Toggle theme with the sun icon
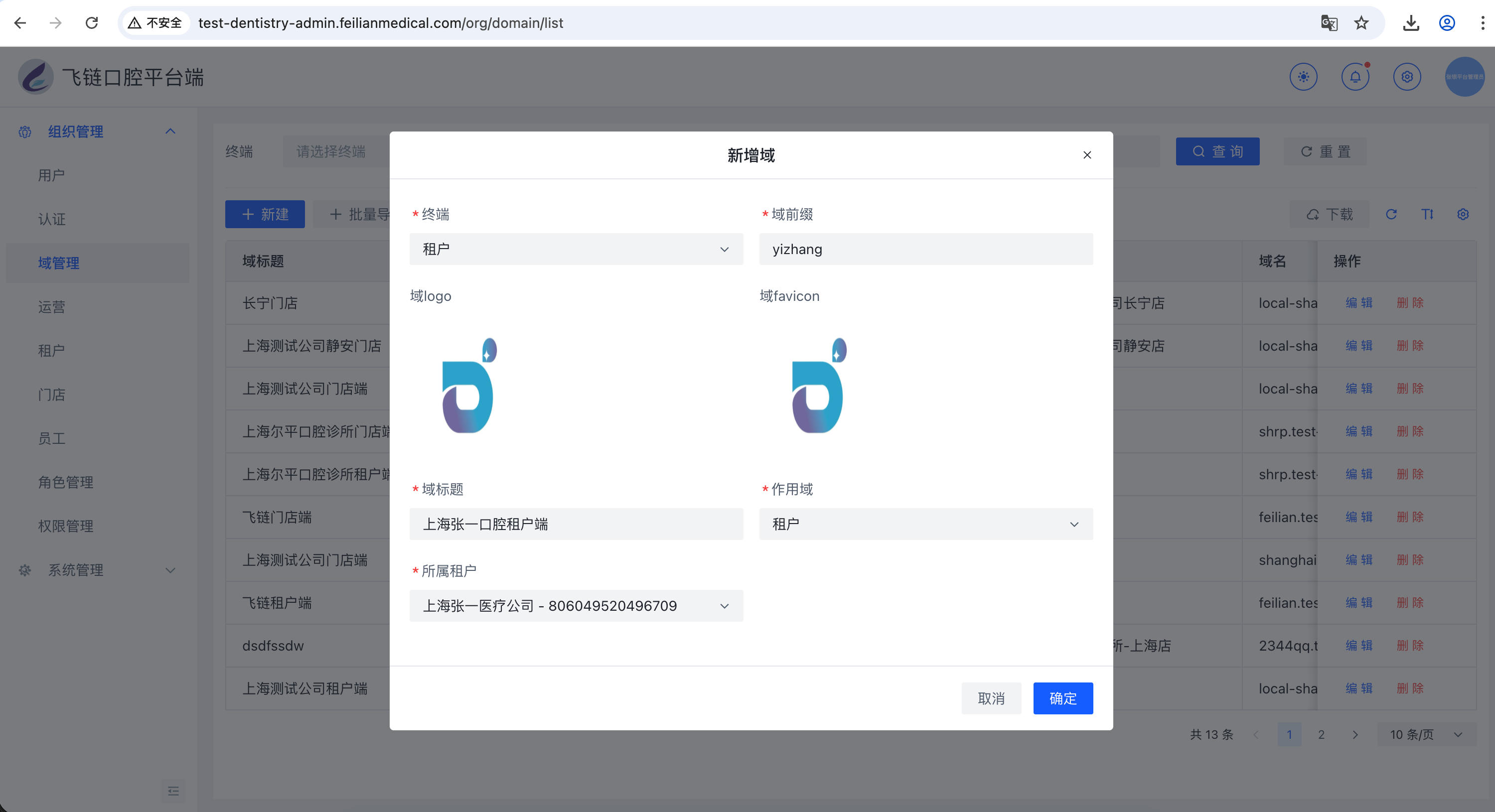Viewport: 1495px width, 812px height. [x=1304, y=77]
